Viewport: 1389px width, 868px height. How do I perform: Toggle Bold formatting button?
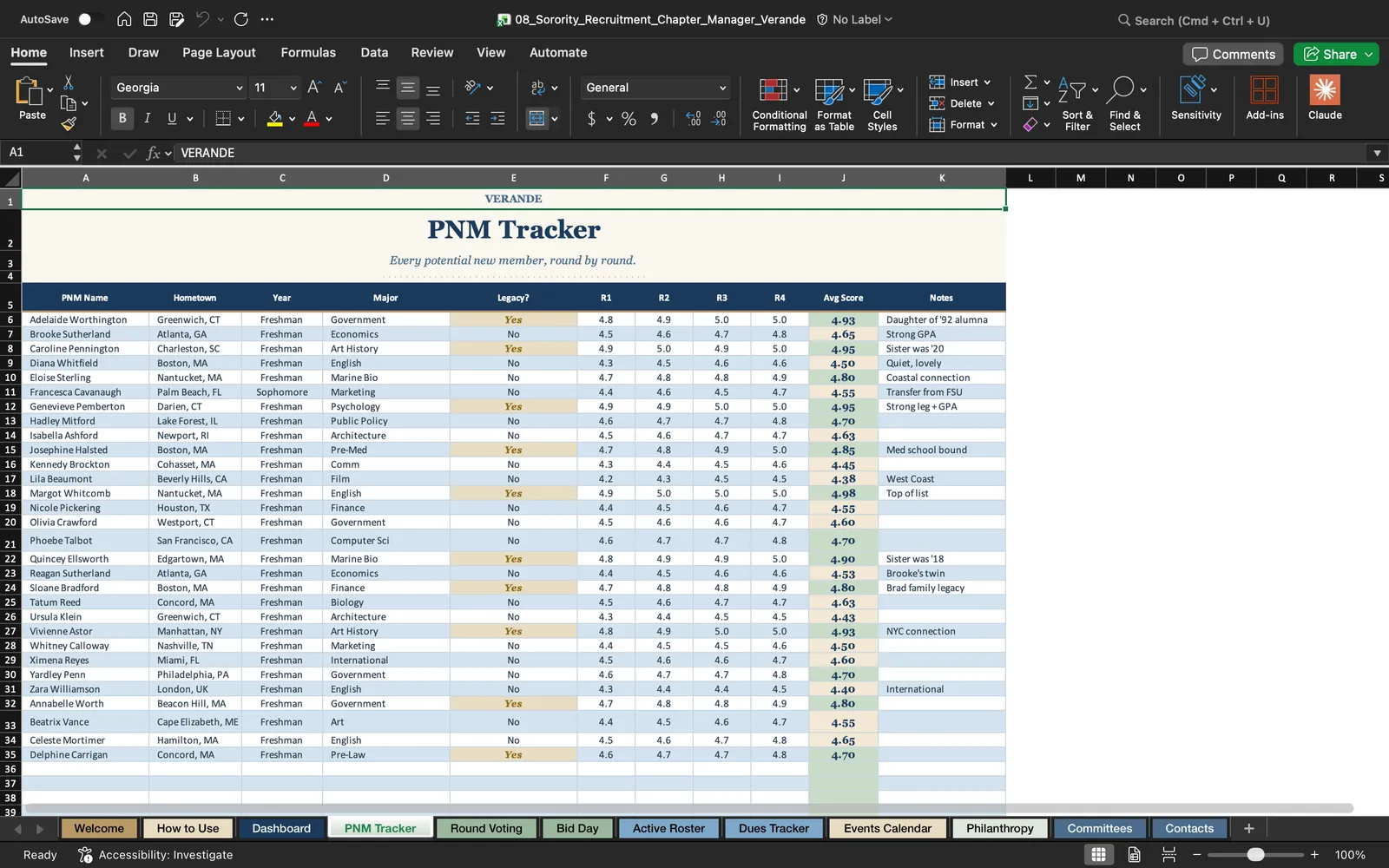(122, 118)
